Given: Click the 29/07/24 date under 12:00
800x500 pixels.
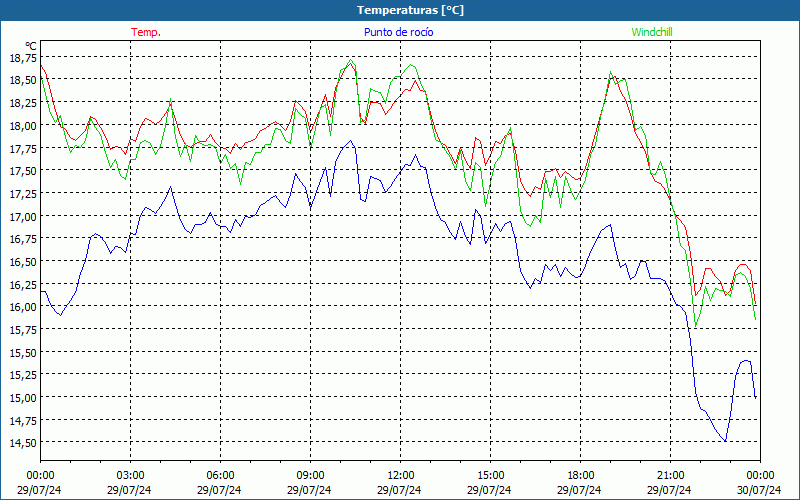Looking at the screenshot, I should tap(399, 490).
